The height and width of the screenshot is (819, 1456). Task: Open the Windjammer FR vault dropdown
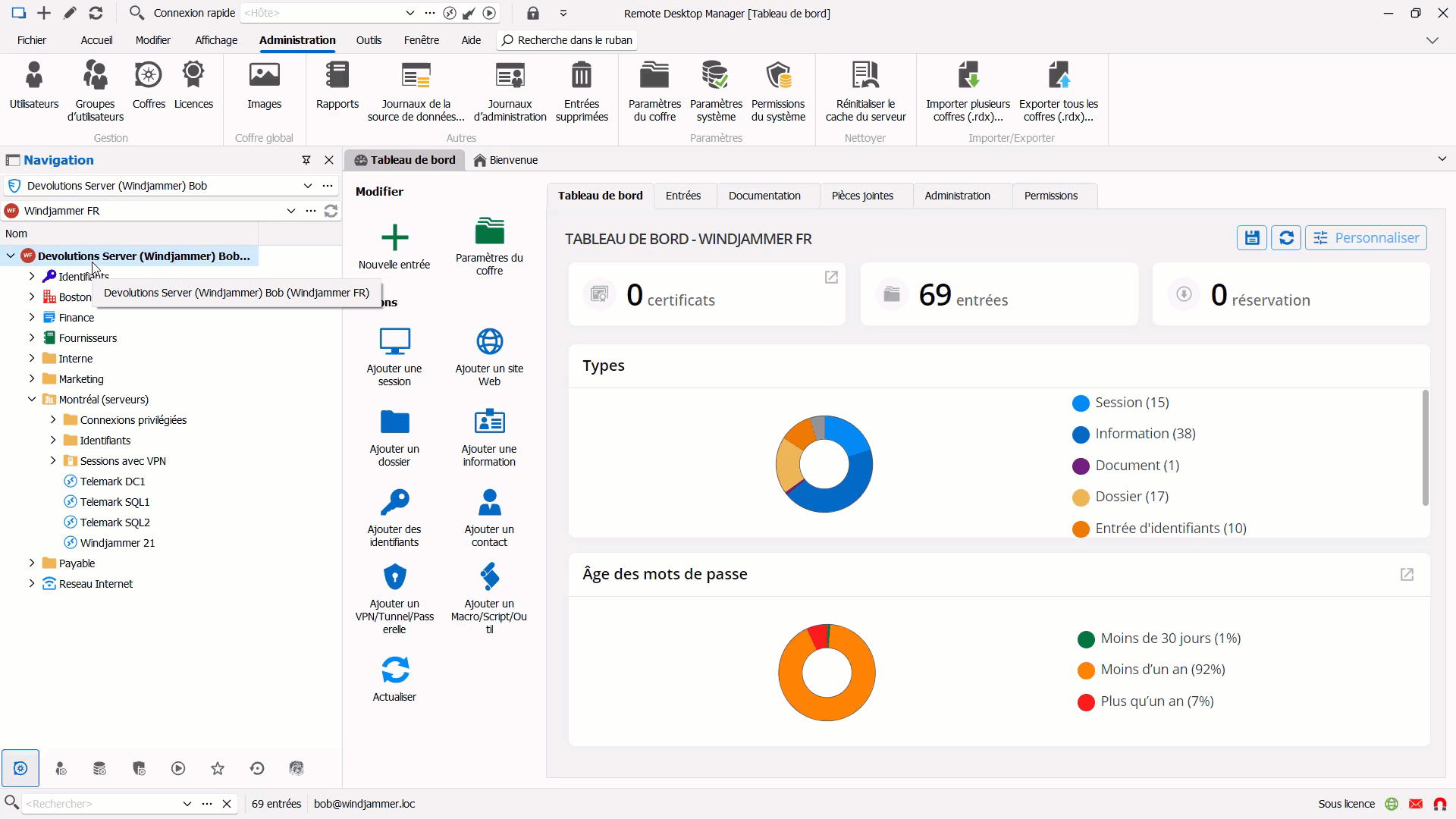290,211
